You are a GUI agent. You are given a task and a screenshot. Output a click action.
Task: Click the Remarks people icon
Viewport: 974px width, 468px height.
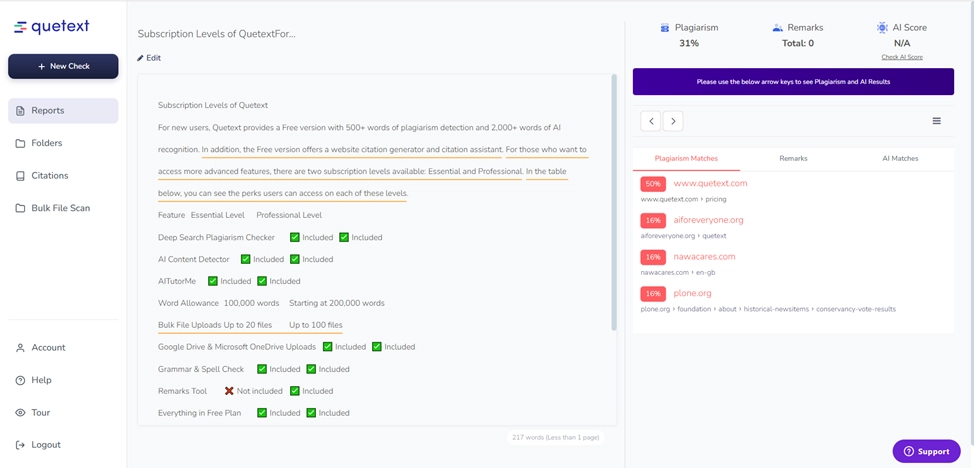[x=777, y=27]
